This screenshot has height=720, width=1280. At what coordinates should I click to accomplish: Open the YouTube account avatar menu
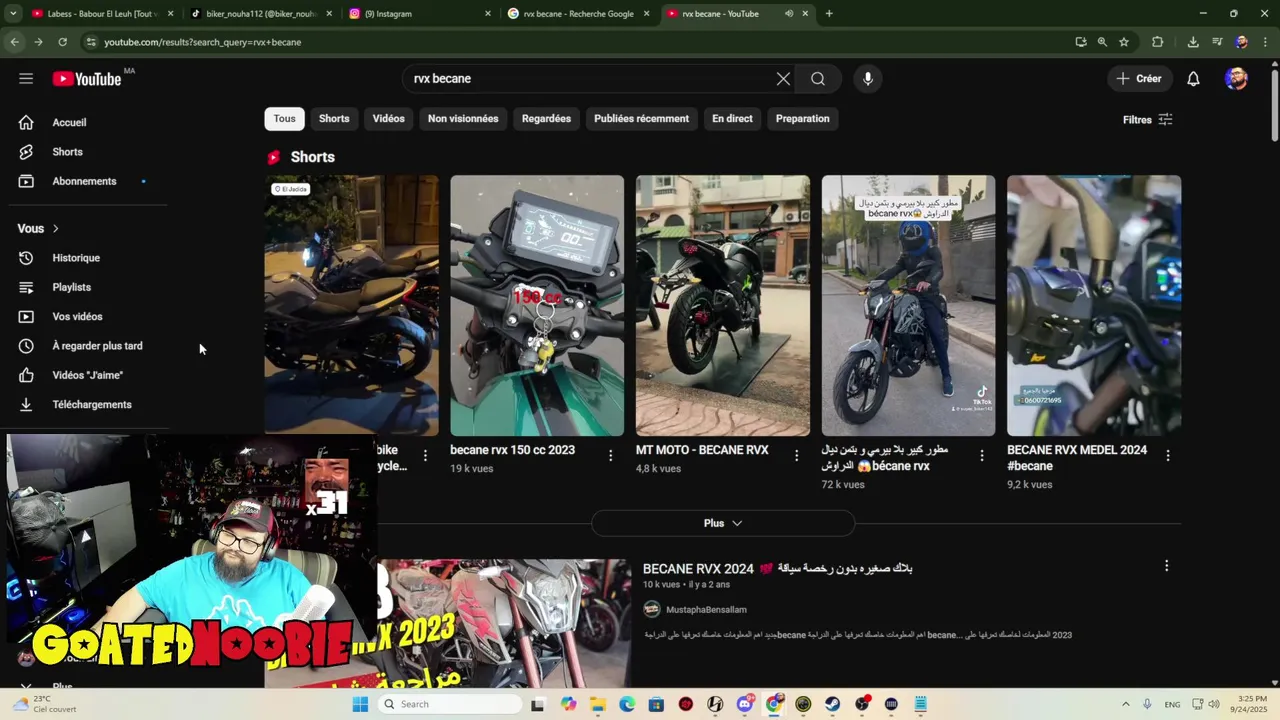[x=1236, y=79]
